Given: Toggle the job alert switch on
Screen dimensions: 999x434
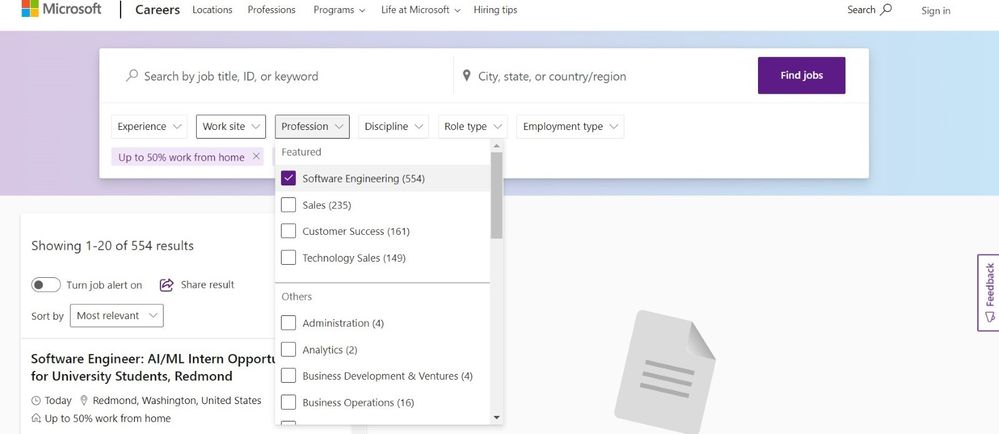Looking at the screenshot, I should pyautogui.click(x=46, y=285).
